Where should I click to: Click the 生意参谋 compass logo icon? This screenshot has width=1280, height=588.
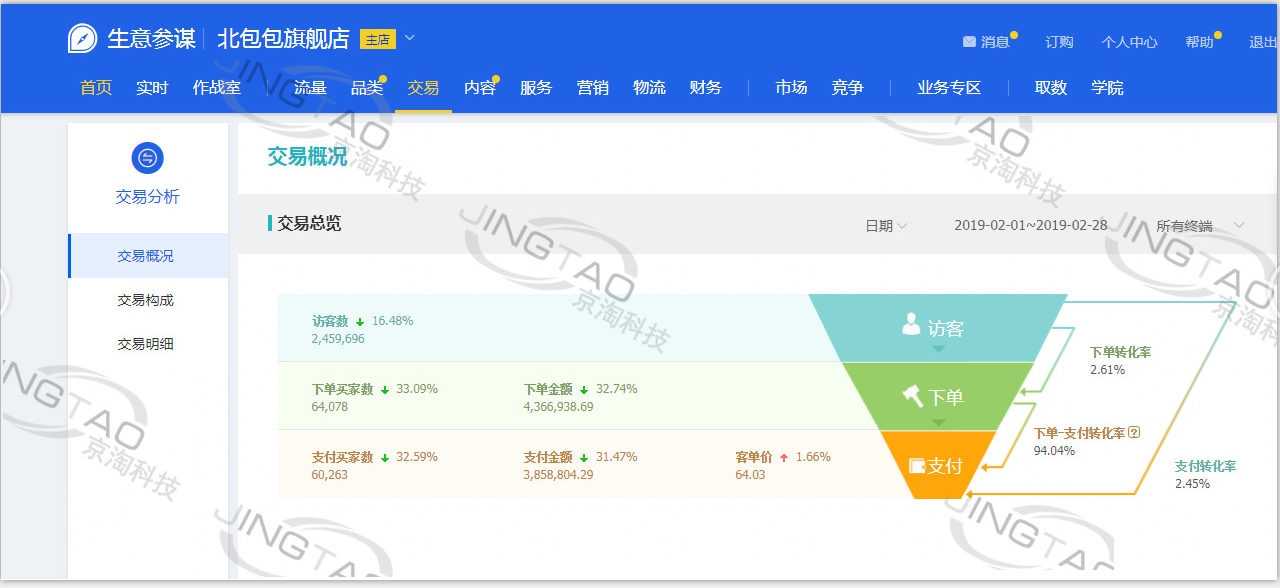[x=82, y=39]
